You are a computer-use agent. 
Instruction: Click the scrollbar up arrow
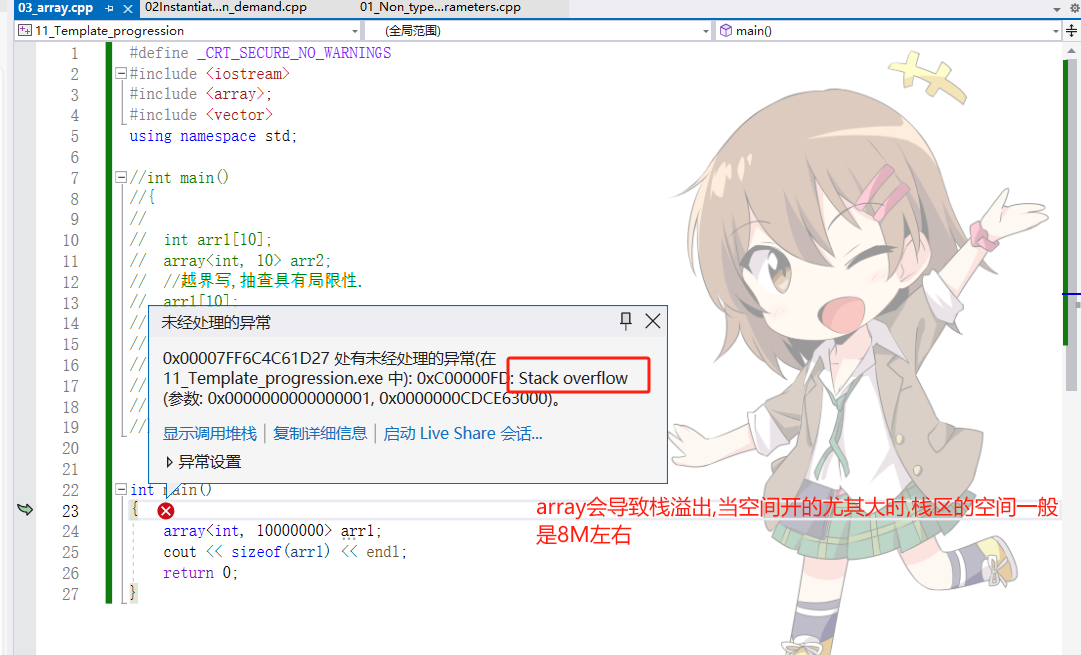pyautogui.click(x=1071, y=50)
